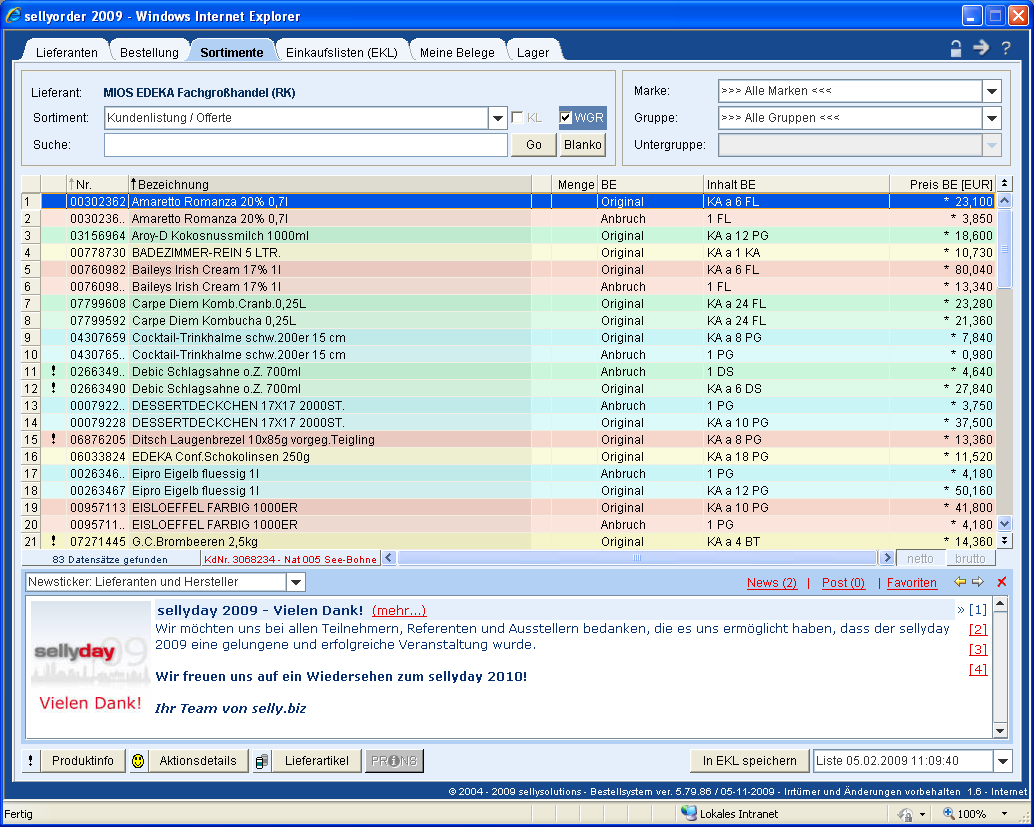Click the right arrow icon beside the padlock

click(x=981, y=48)
